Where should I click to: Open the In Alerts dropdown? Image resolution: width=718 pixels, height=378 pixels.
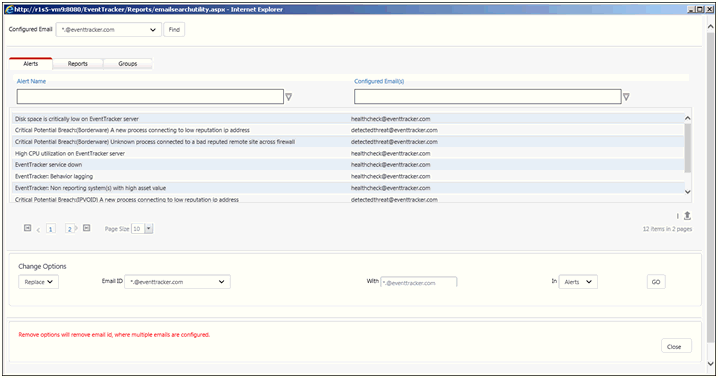(578, 282)
